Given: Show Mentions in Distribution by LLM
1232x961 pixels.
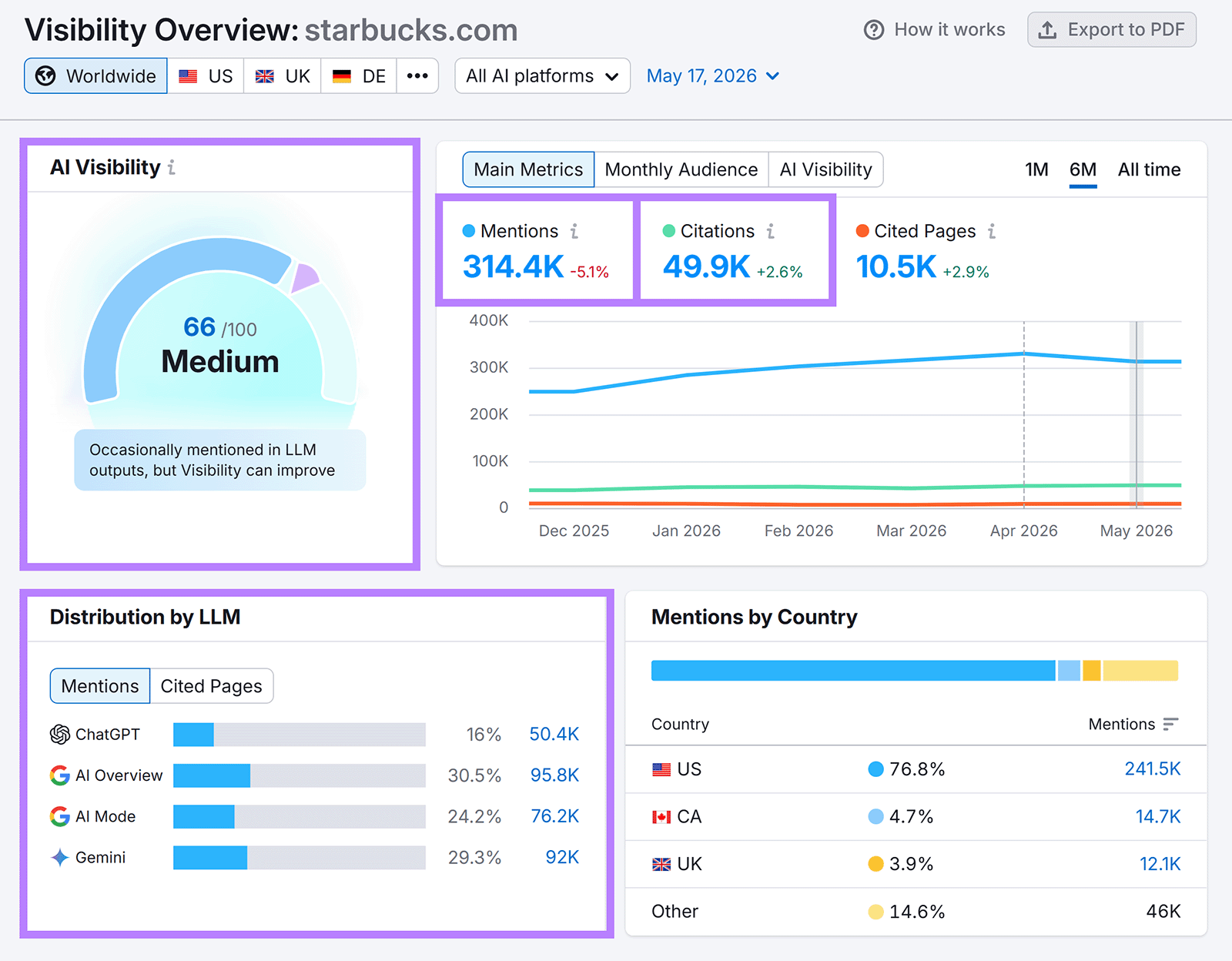Looking at the screenshot, I should pos(100,686).
